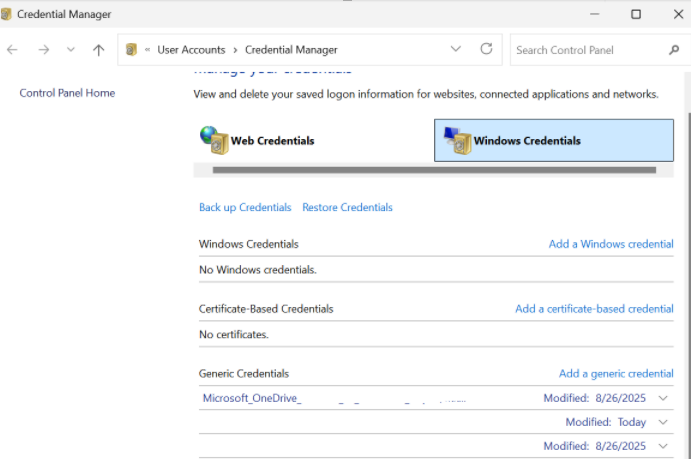691x459 pixels.
Task: Click the address bar vault icon
Action: pos(131,49)
